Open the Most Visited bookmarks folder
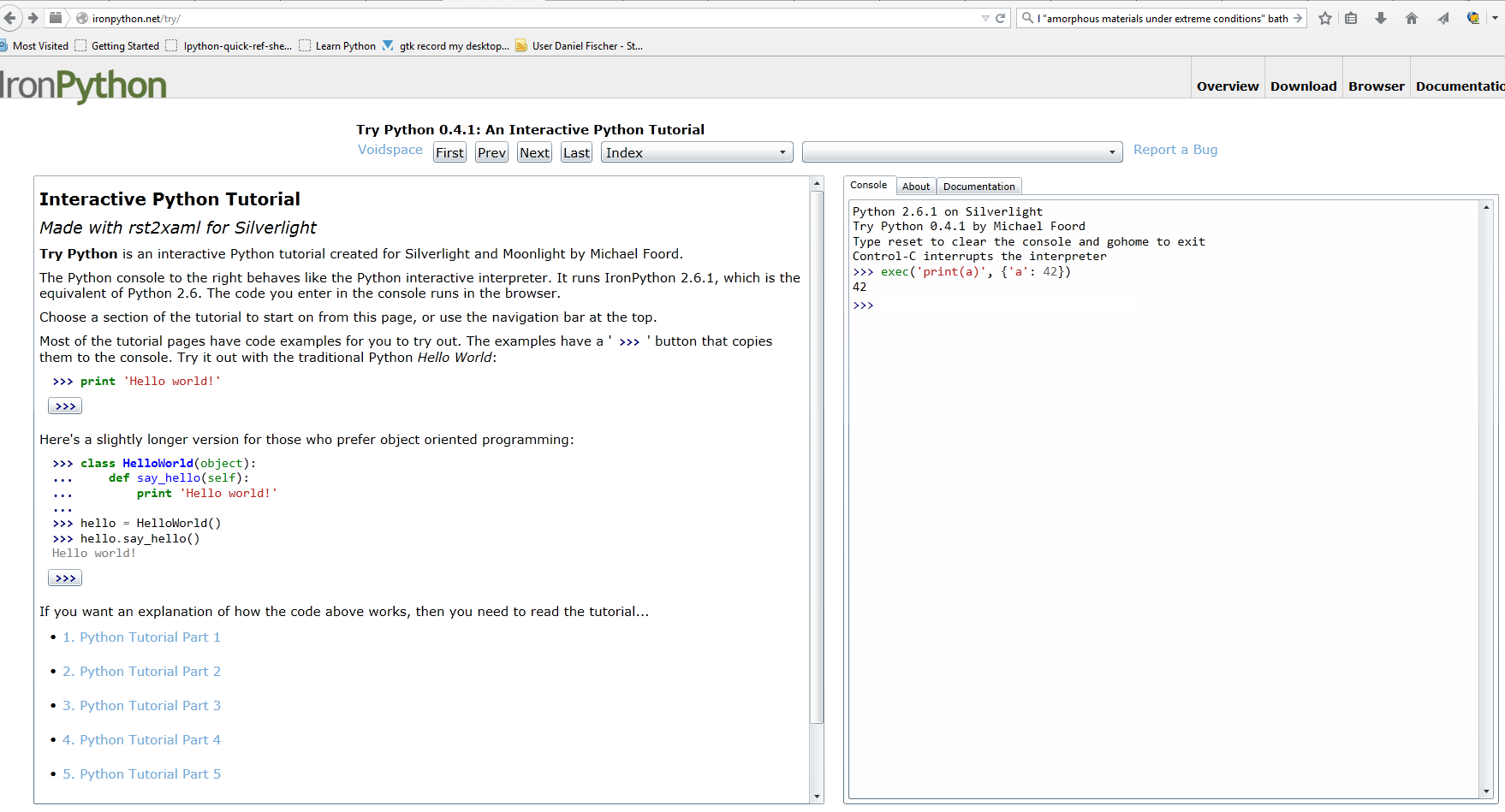 34,46
